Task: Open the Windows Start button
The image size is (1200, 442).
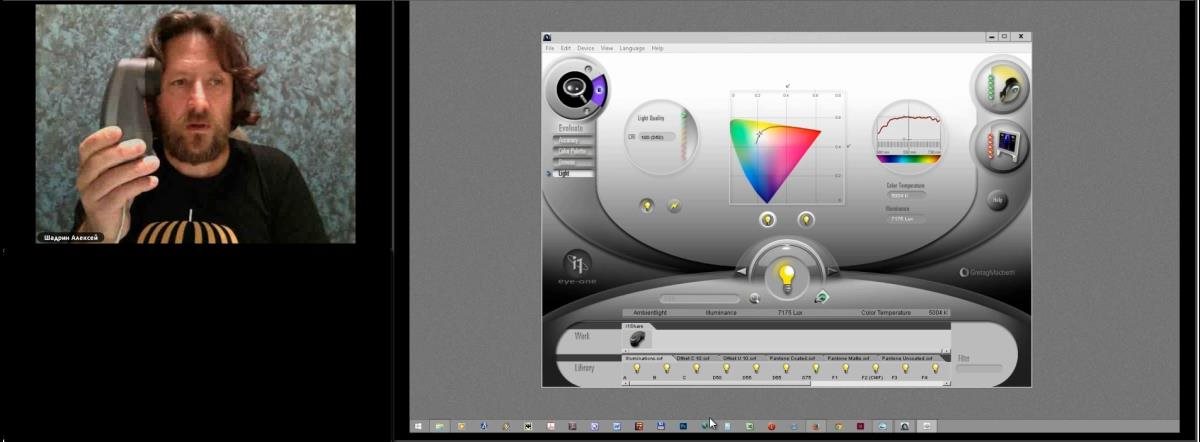Action: tap(418, 426)
